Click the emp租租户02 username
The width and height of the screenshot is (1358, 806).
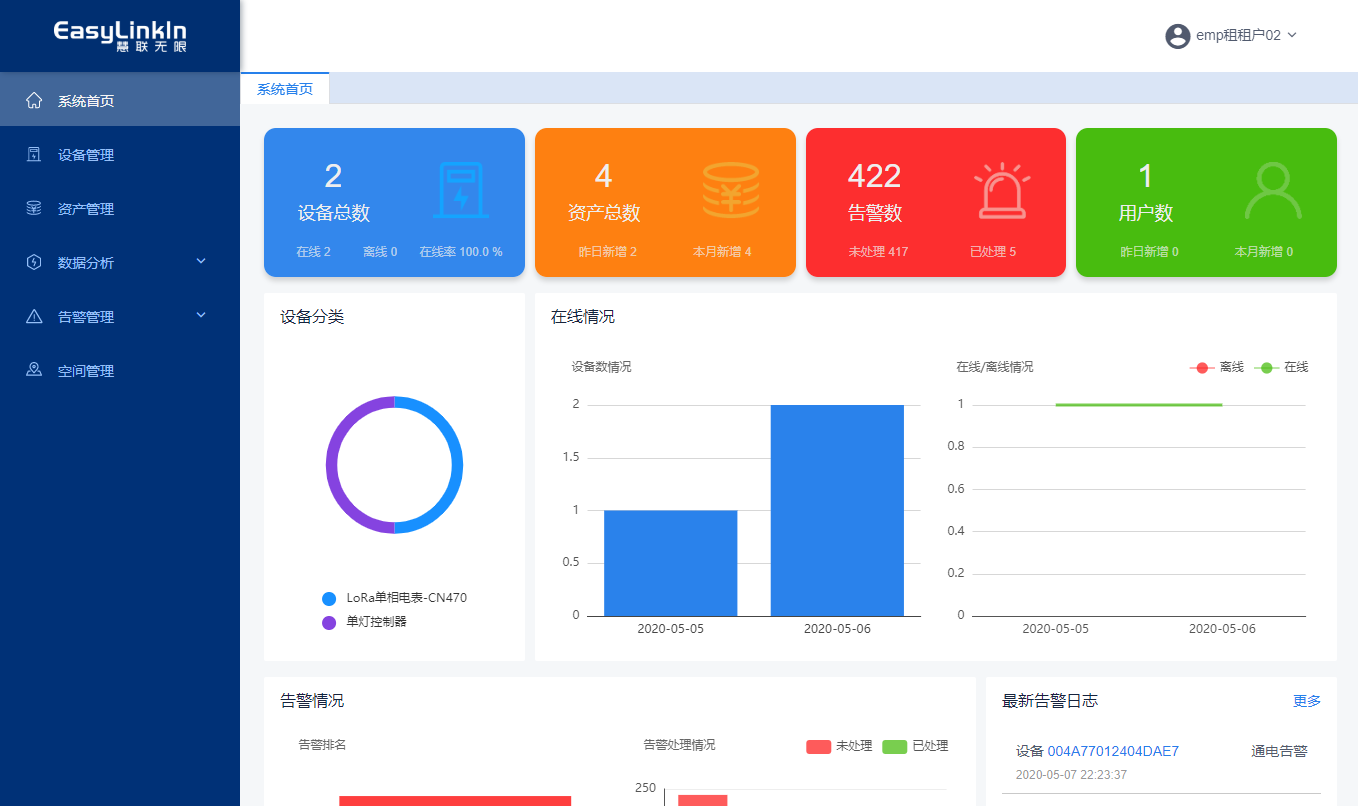pos(1238,35)
